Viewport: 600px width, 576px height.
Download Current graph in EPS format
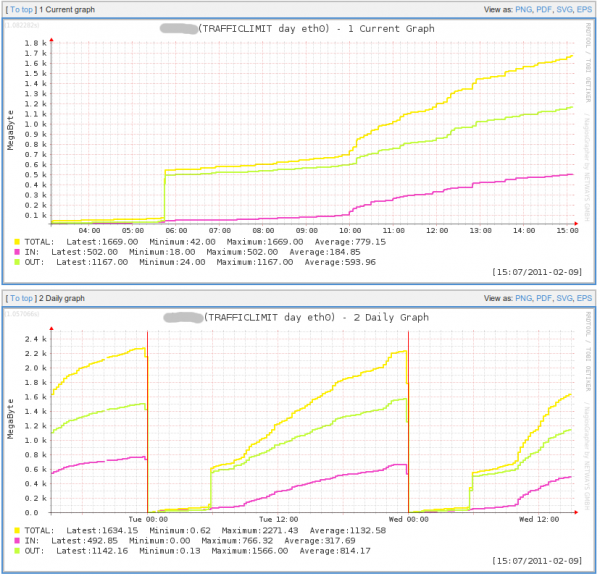point(586,9)
